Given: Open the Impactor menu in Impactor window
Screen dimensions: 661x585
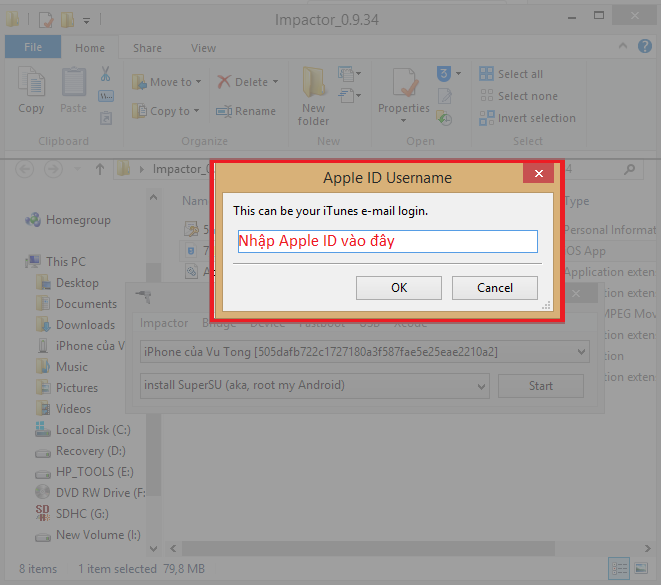Looking at the screenshot, I should pos(164,323).
